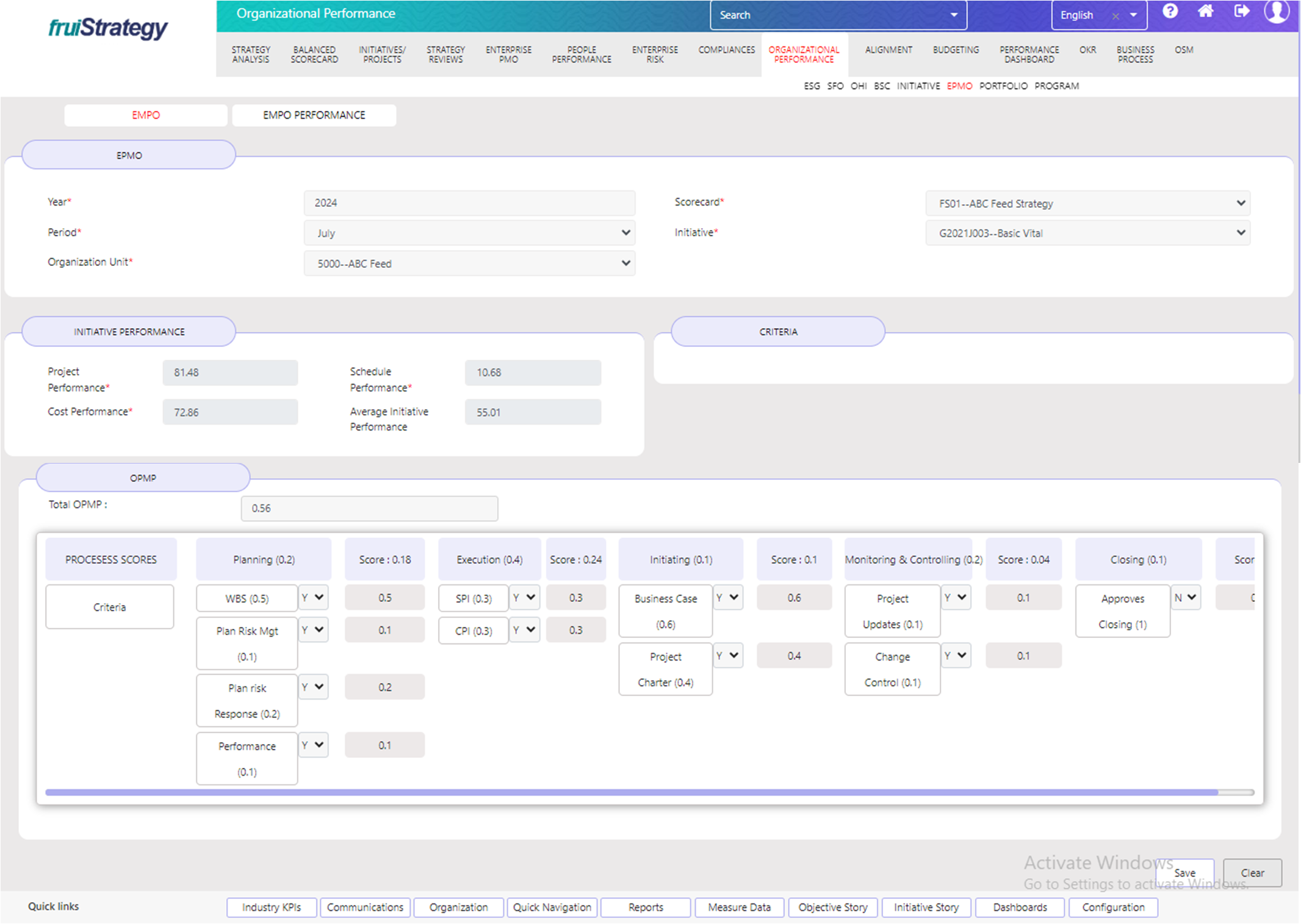The width and height of the screenshot is (1301, 924).
Task: Toggle the Approves Closing N selector
Action: pos(1185,598)
